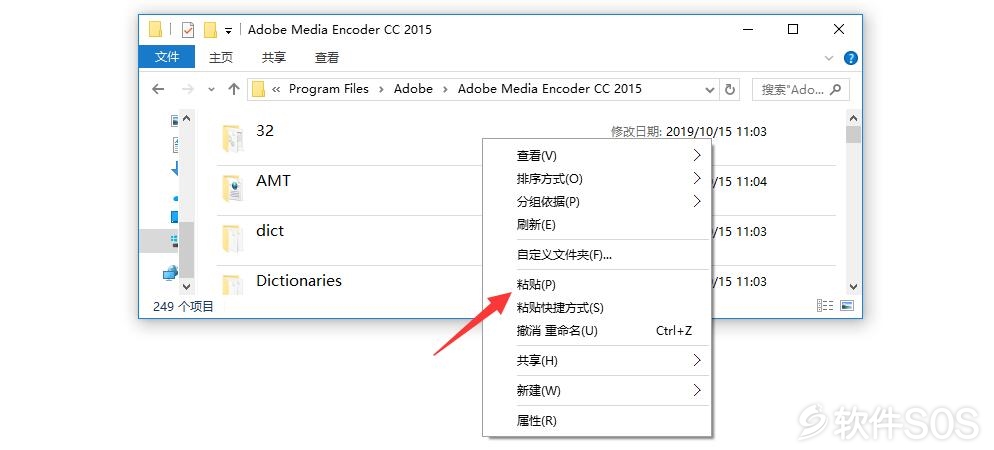Open the 排序方式(O) context submenu
This screenshot has width=994, height=450.
[597, 179]
